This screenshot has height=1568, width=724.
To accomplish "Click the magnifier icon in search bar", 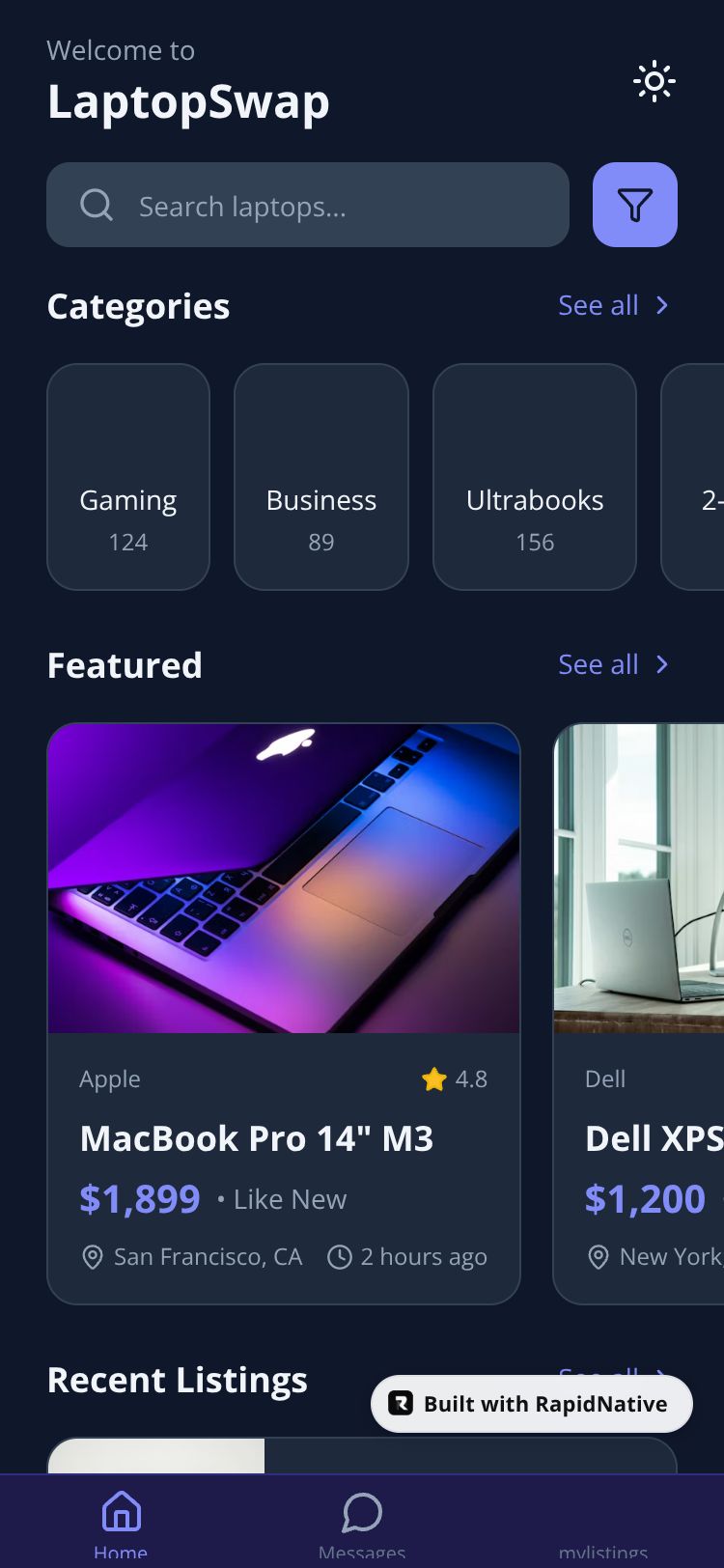I will 97,205.
